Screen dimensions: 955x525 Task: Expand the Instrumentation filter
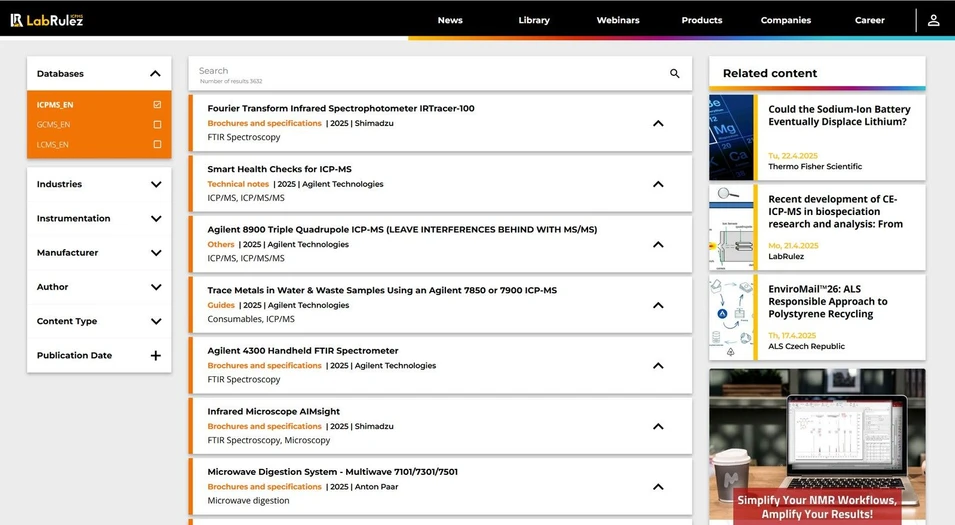[x=156, y=219]
